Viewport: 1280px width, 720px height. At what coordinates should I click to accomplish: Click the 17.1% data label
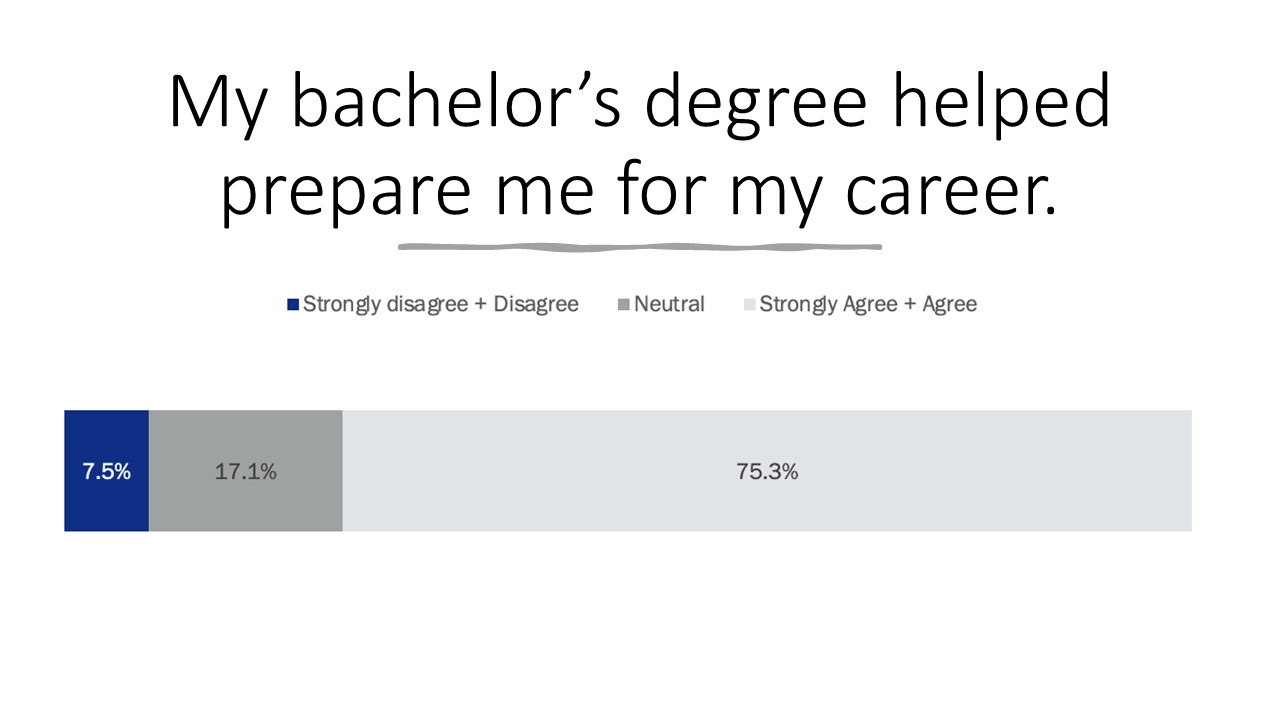tap(246, 472)
